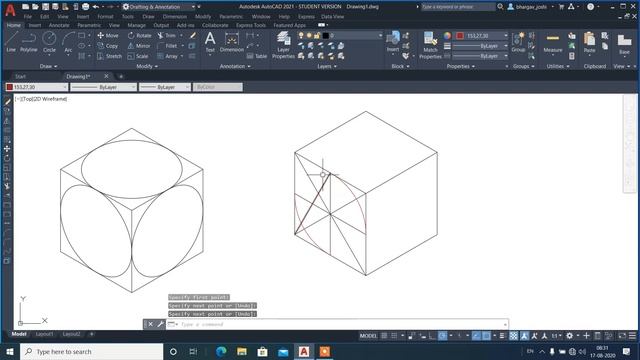Click the Base view button
The width and height of the screenshot is (640, 360).
click(624, 44)
